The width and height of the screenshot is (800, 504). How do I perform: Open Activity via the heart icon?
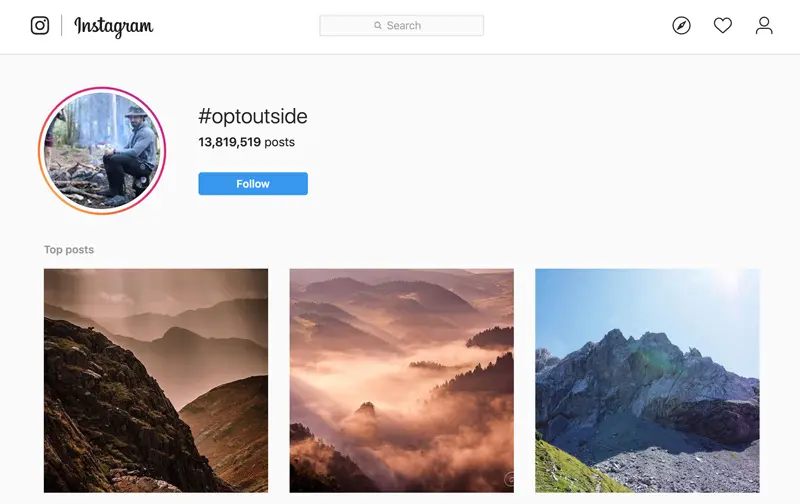click(x=722, y=26)
